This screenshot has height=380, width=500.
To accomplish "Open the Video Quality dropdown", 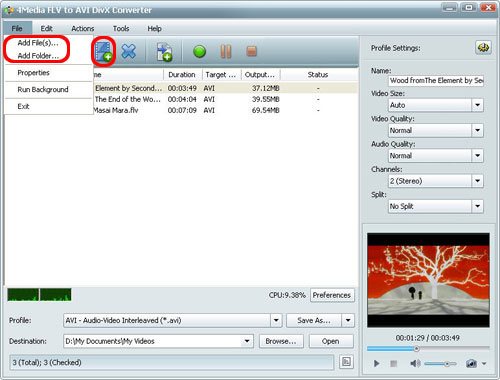I will tap(477, 130).
